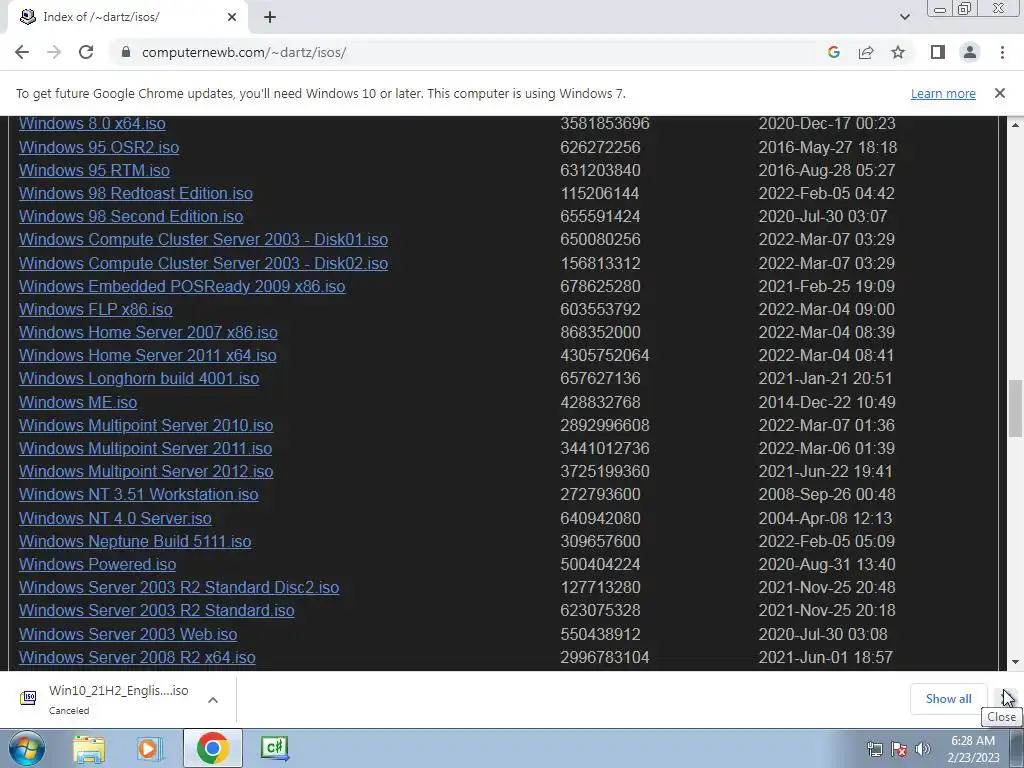Open Windows Media Player from taskbar
Screen dimensions: 1024x768
150,748
